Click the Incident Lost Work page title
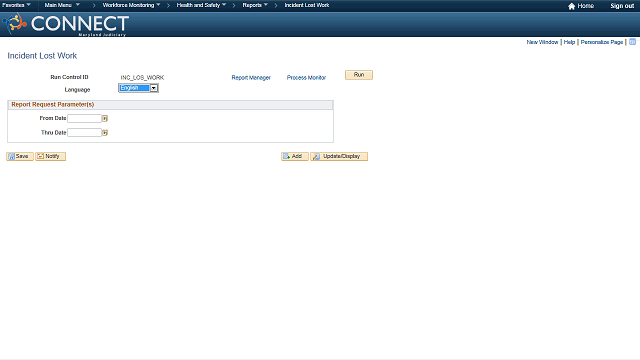Screen dimensions: 640x360 (x=42, y=56)
